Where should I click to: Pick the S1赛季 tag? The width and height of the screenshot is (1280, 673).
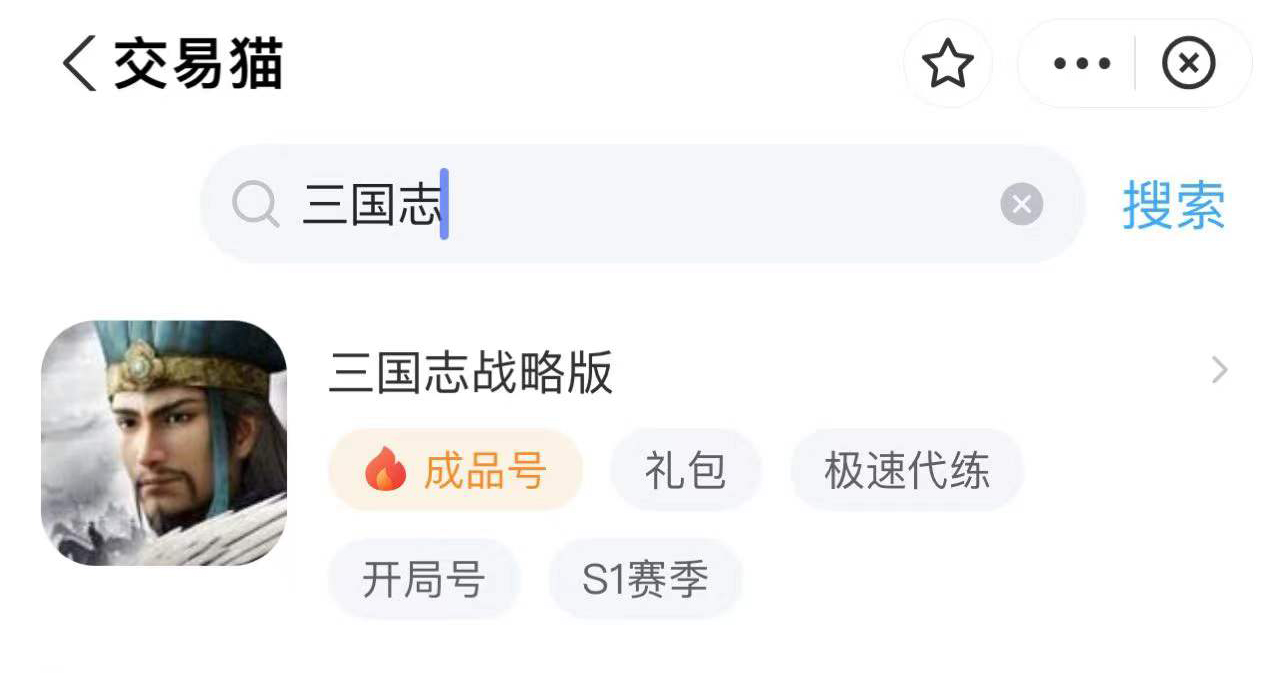click(645, 579)
